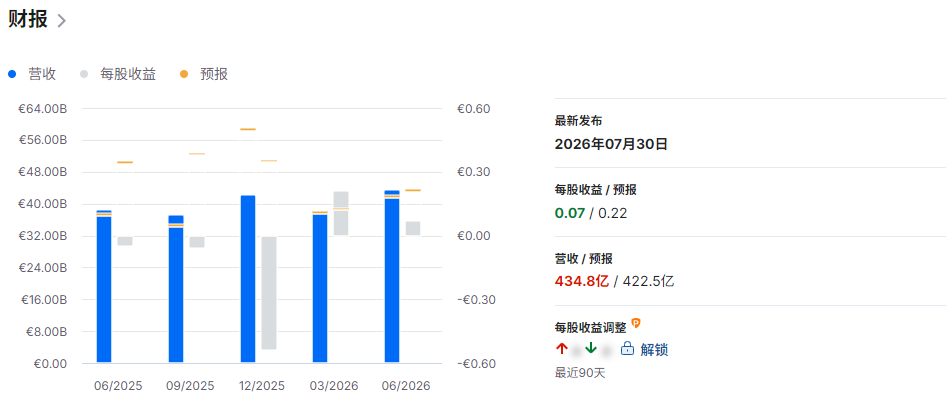Click the 12/2025 axis label
This screenshot has width=946, height=394.
click(x=262, y=386)
